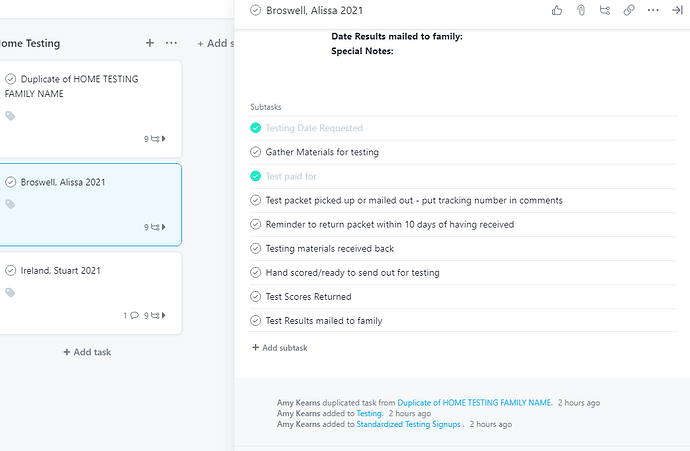Uncheck the Test paid for subtask
Viewport: 690px width, 451px height.
coord(255,176)
